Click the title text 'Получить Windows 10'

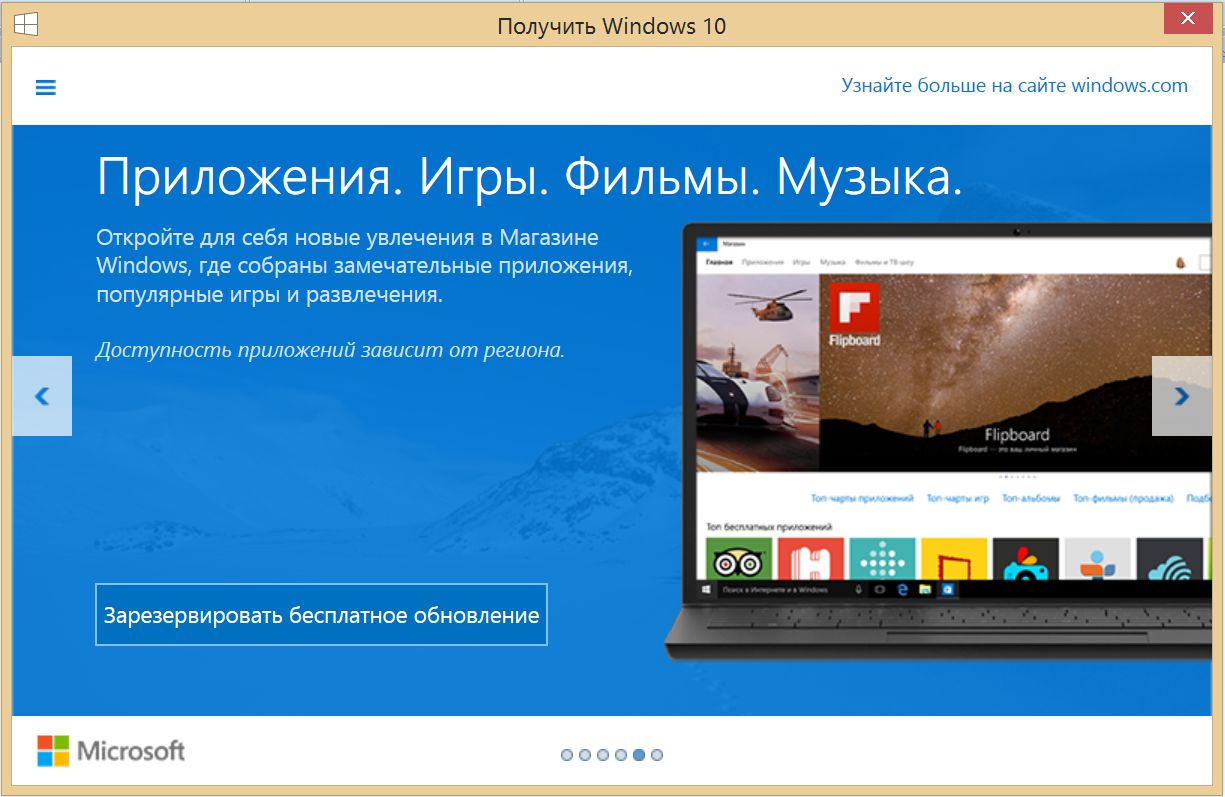click(x=612, y=26)
